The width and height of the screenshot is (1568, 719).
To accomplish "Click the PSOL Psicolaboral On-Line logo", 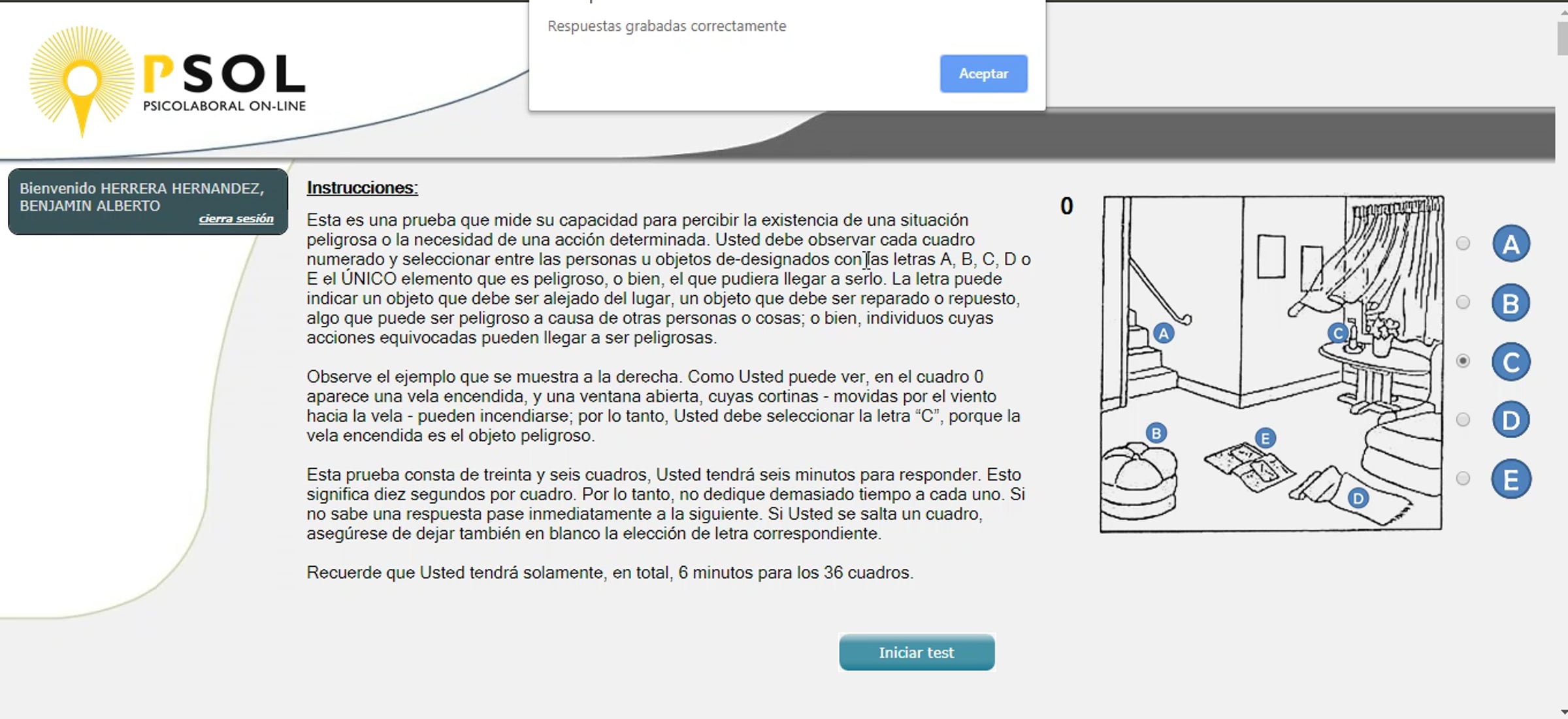I will coord(167,82).
